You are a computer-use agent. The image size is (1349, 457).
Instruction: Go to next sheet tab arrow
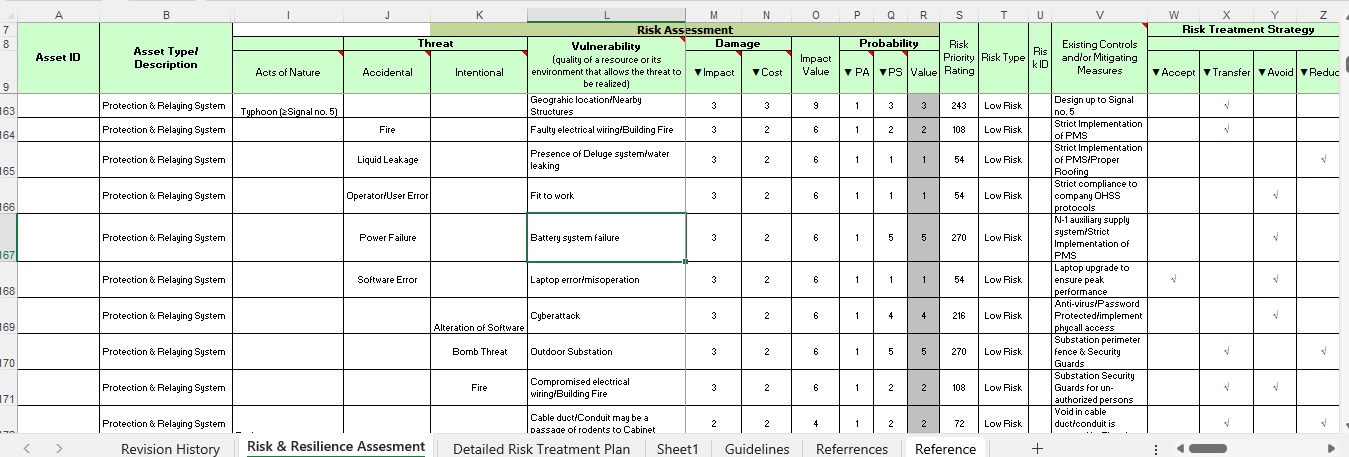59,449
